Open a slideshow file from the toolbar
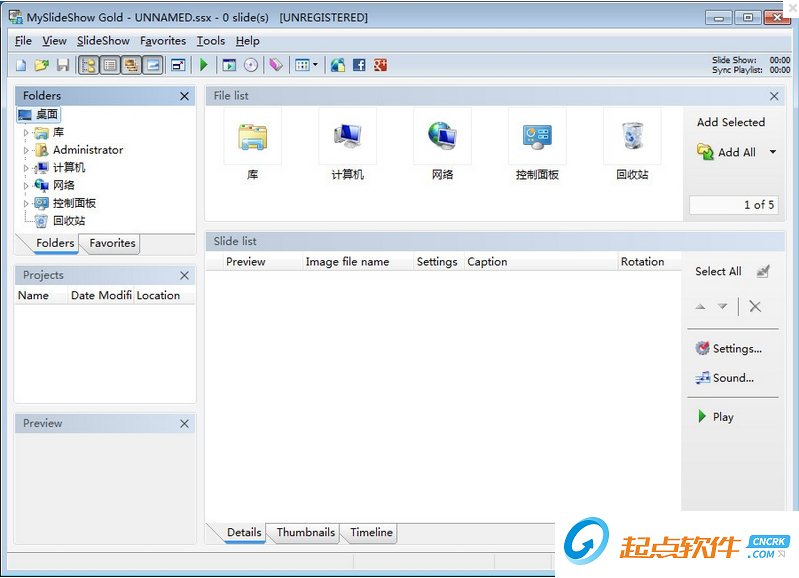The height and width of the screenshot is (578, 799). (42, 65)
